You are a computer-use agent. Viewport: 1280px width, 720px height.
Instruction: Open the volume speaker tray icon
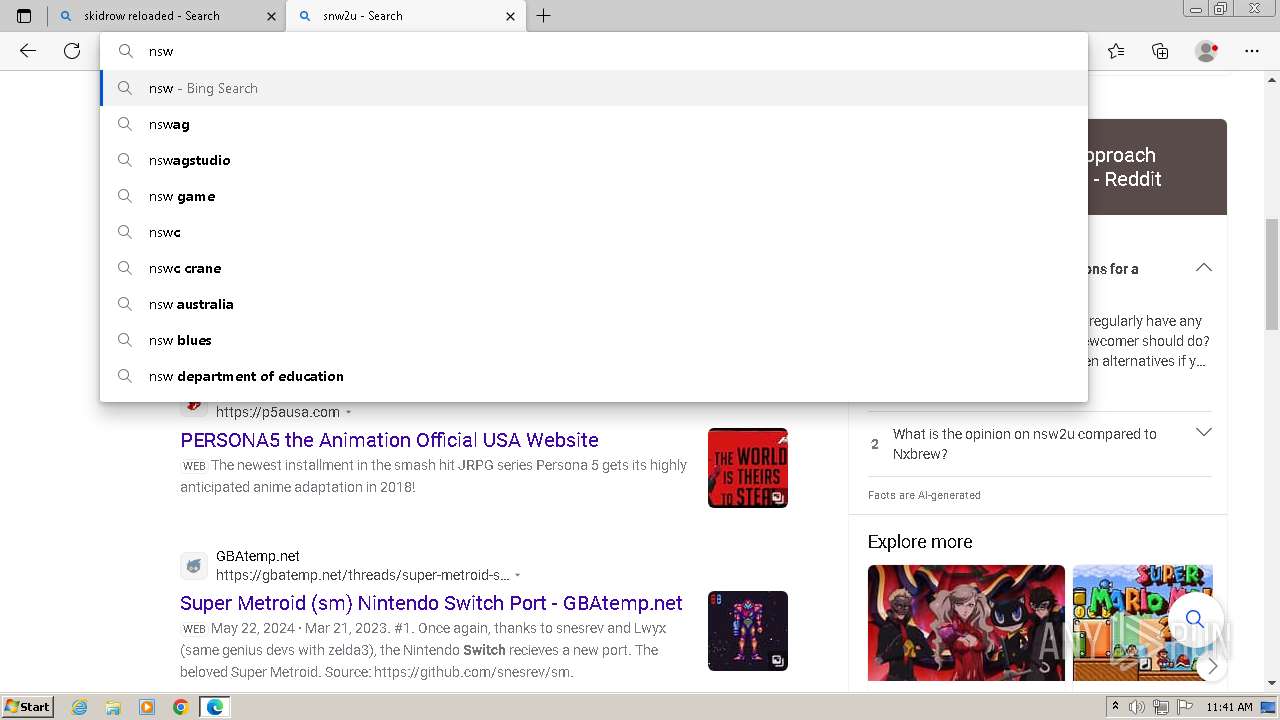(1137, 707)
